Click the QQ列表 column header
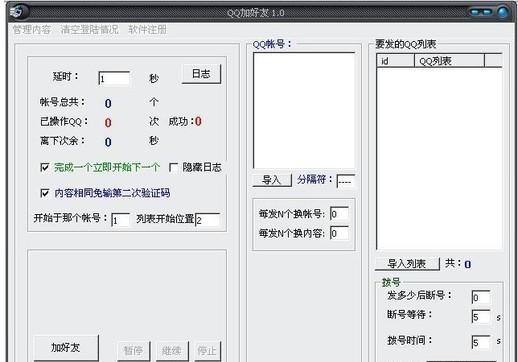 (x=449, y=61)
